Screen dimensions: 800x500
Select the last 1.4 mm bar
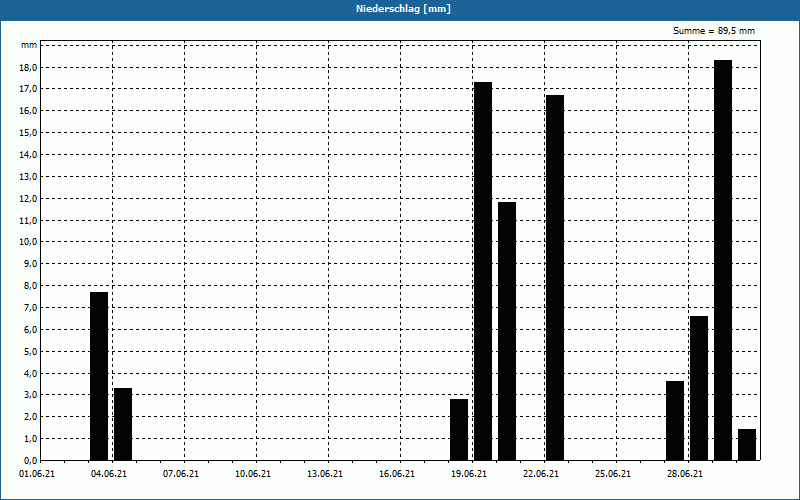click(747, 445)
